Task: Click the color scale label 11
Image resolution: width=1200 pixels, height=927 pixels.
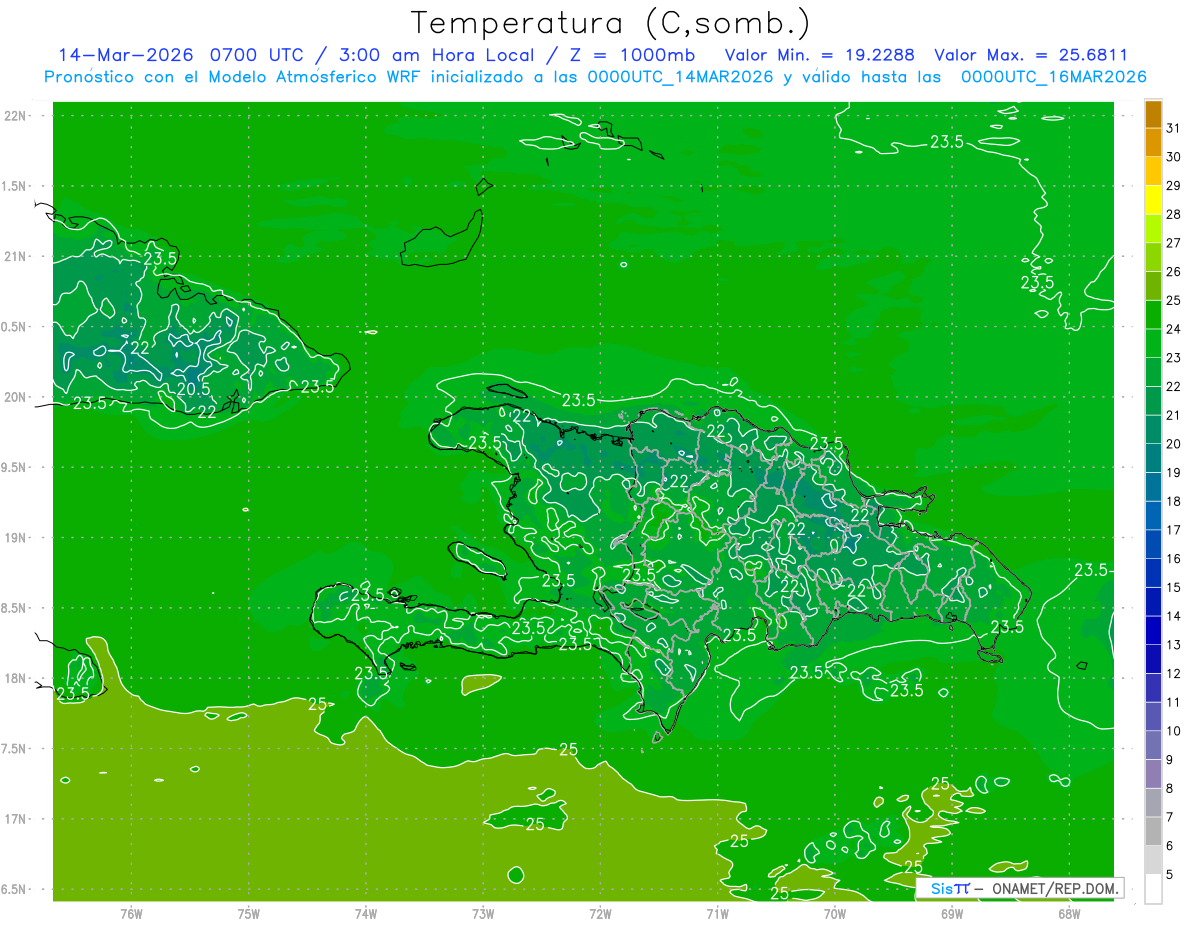Action: [1174, 702]
